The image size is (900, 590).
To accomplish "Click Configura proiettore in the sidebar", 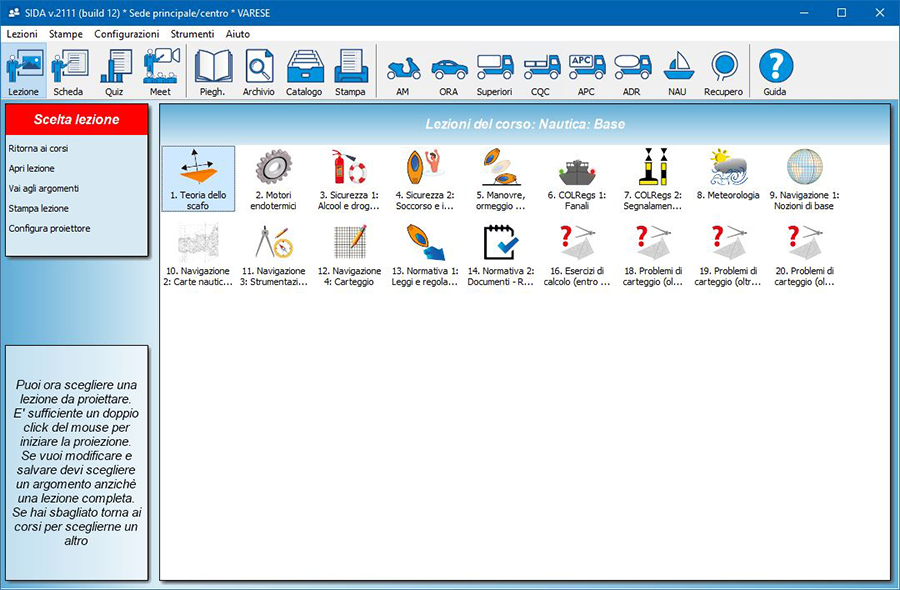I will [x=49, y=228].
